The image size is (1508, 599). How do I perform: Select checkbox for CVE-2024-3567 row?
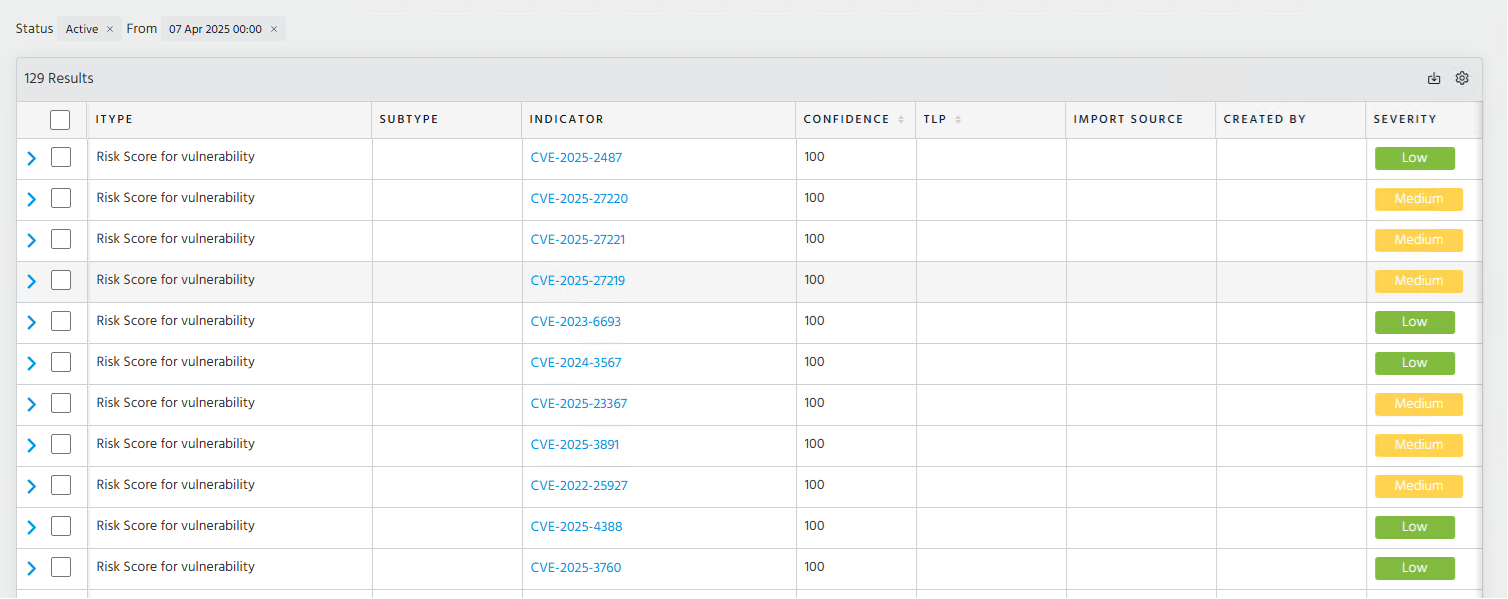61,362
